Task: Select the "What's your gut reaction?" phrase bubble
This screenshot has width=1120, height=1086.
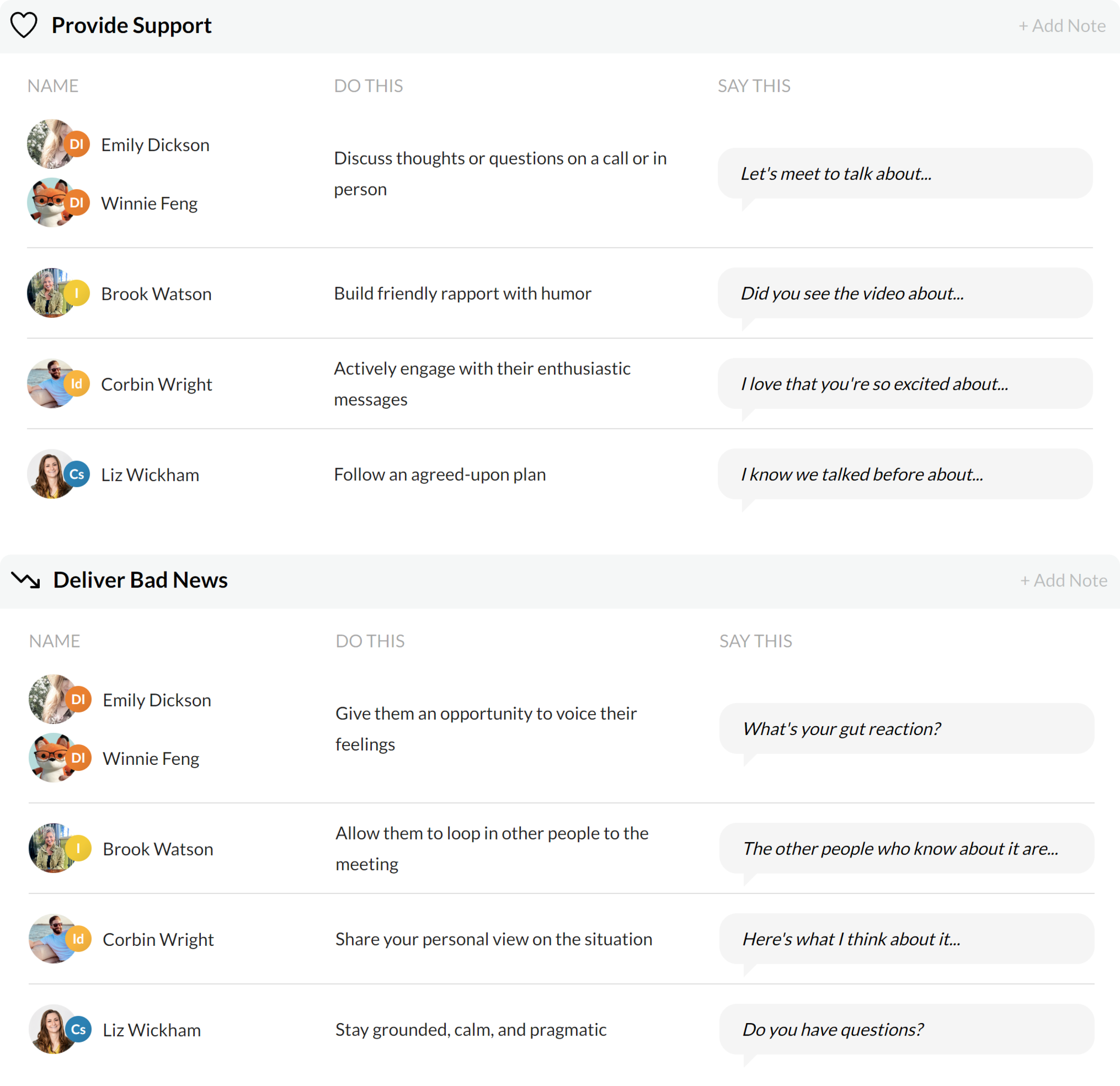Action: click(906, 729)
